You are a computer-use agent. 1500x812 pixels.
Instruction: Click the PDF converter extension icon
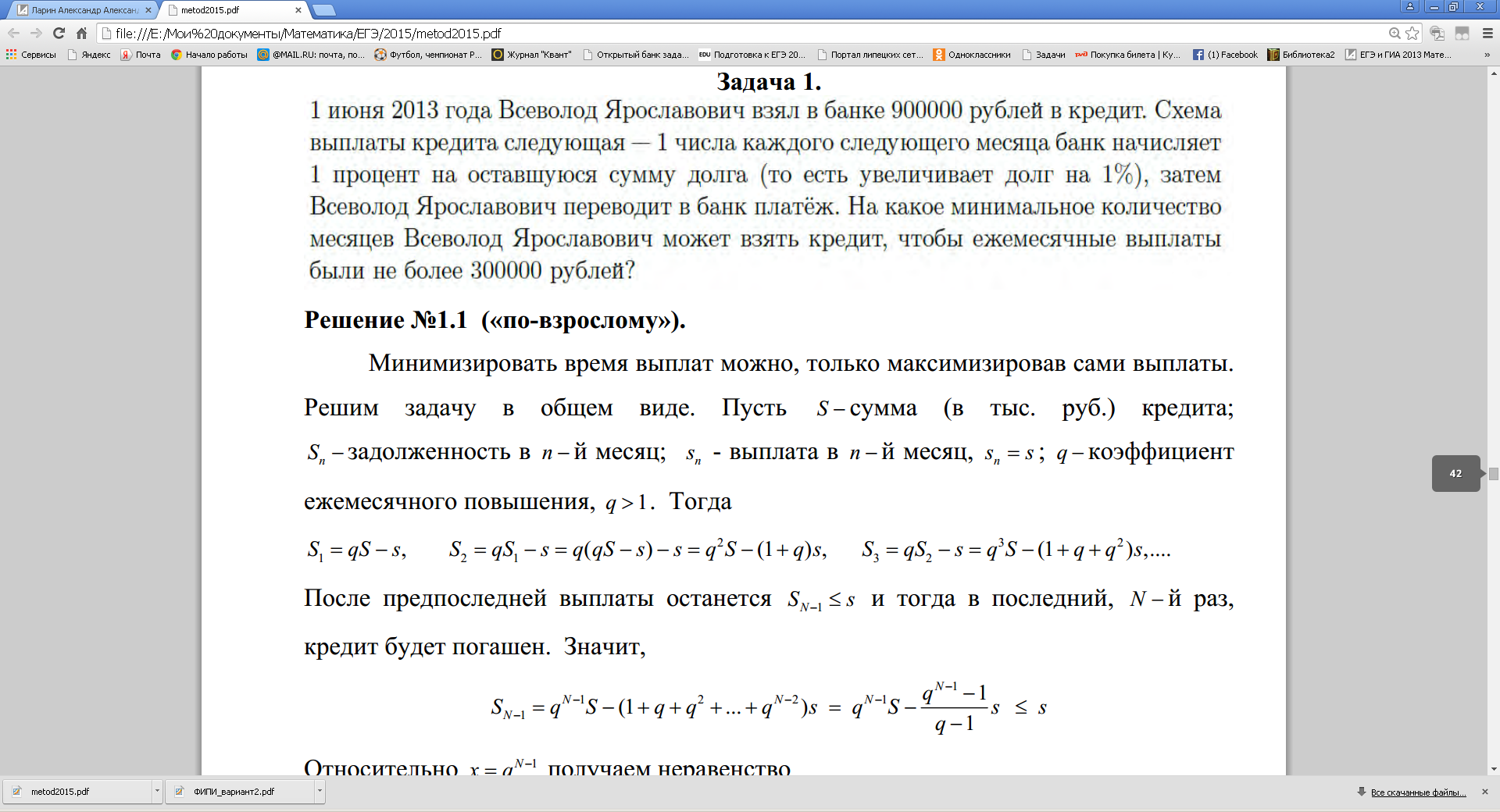pyautogui.click(x=1437, y=33)
